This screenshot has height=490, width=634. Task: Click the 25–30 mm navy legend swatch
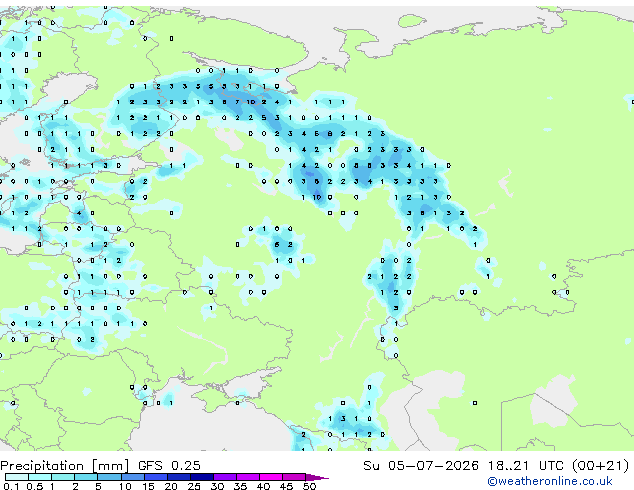coord(201,477)
